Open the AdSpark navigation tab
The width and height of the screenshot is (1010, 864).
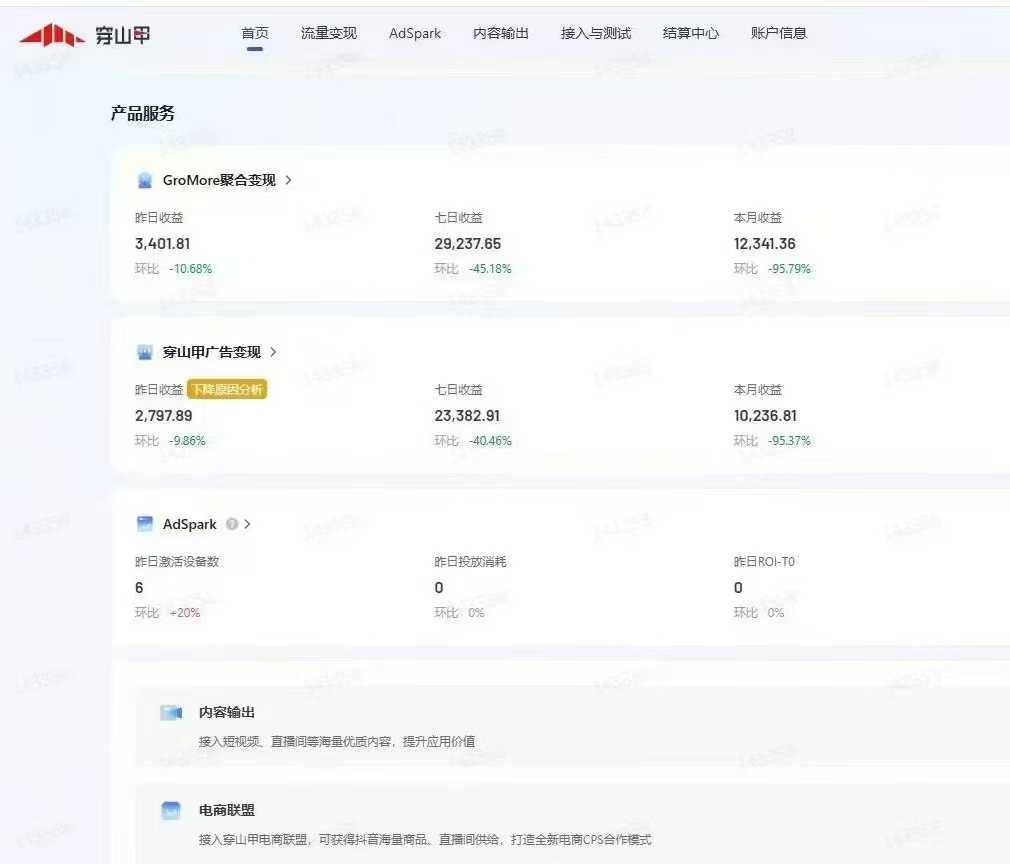pyautogui.click(x=415, y=33)
